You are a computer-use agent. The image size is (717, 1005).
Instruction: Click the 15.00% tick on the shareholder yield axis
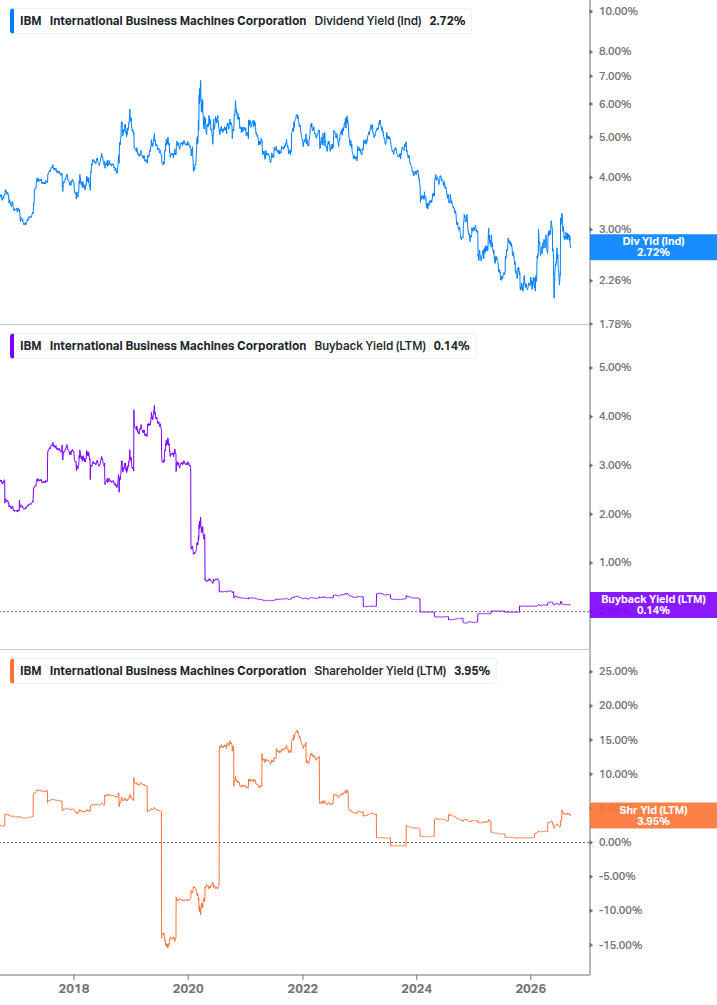[618, 740]
